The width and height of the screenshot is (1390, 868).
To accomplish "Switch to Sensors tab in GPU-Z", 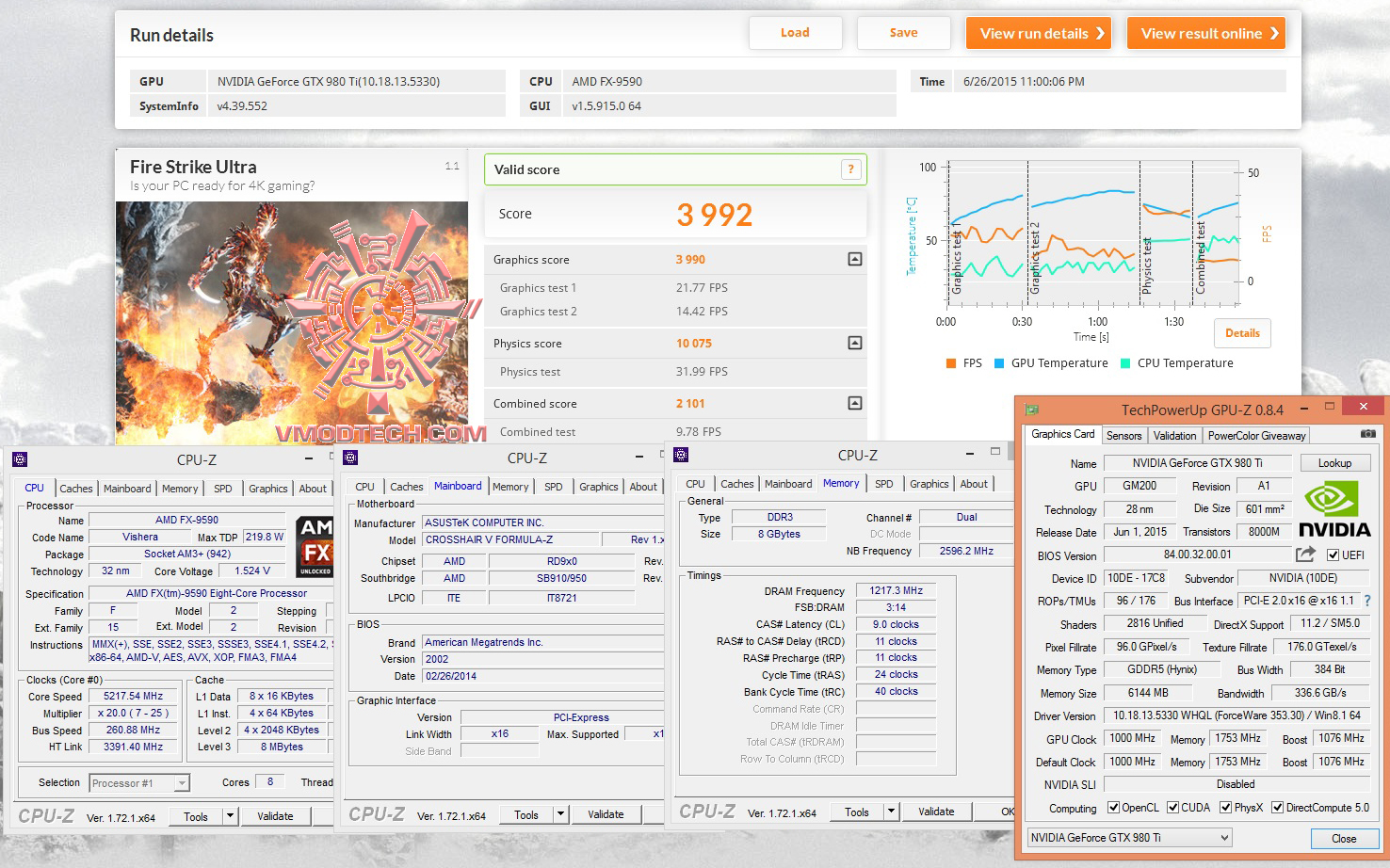I will point(1123,435).
